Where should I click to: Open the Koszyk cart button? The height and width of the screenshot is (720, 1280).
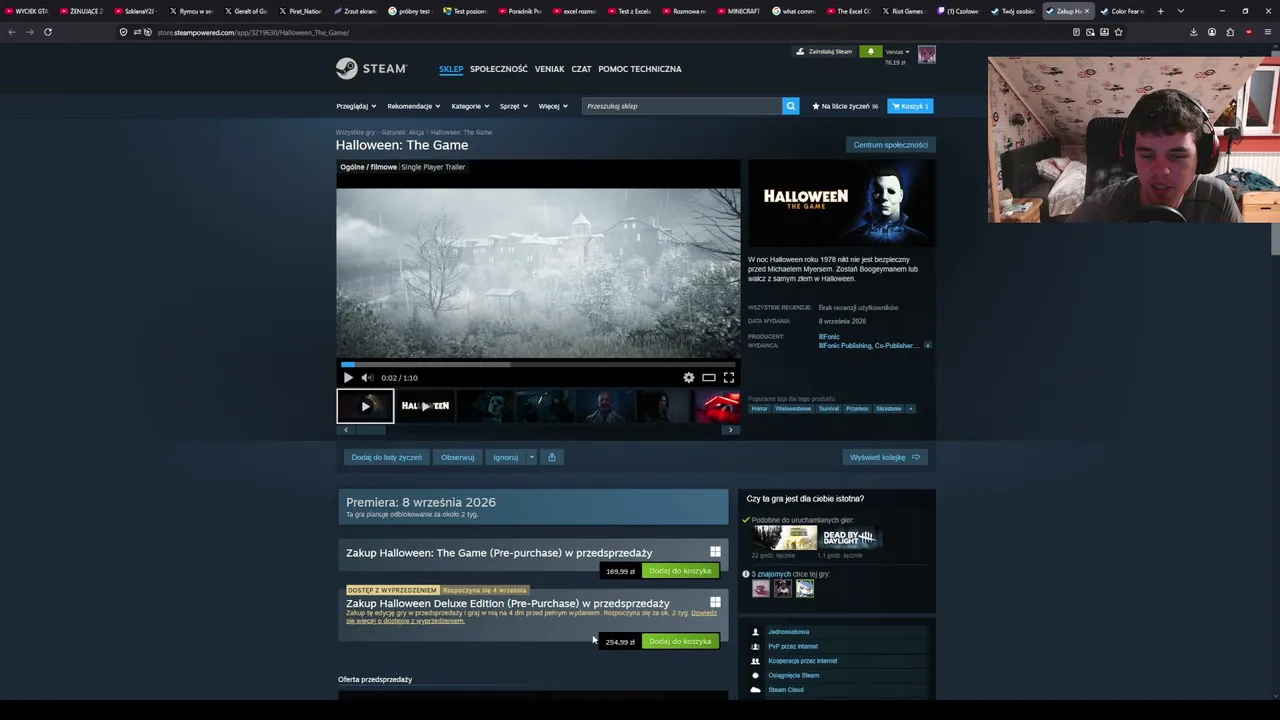pos(910,106)
